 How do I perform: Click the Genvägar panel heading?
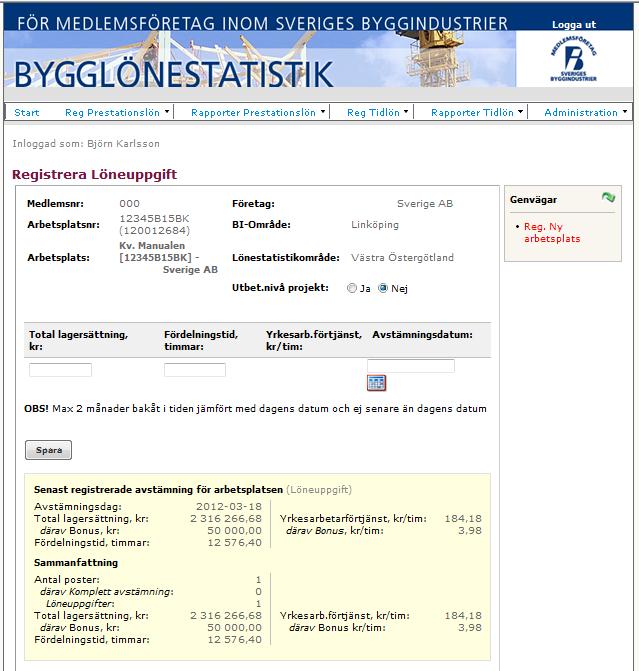[x=533, y=200]
